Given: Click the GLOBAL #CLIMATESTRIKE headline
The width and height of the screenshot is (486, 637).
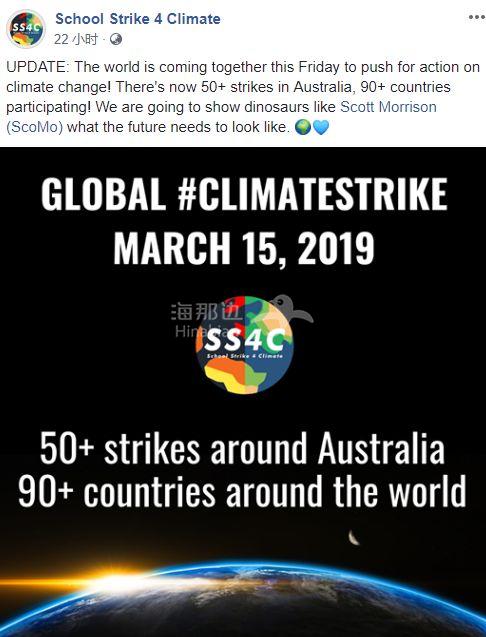Looking at the screenshot, I should pyautogui.click(x=244, y=194).
